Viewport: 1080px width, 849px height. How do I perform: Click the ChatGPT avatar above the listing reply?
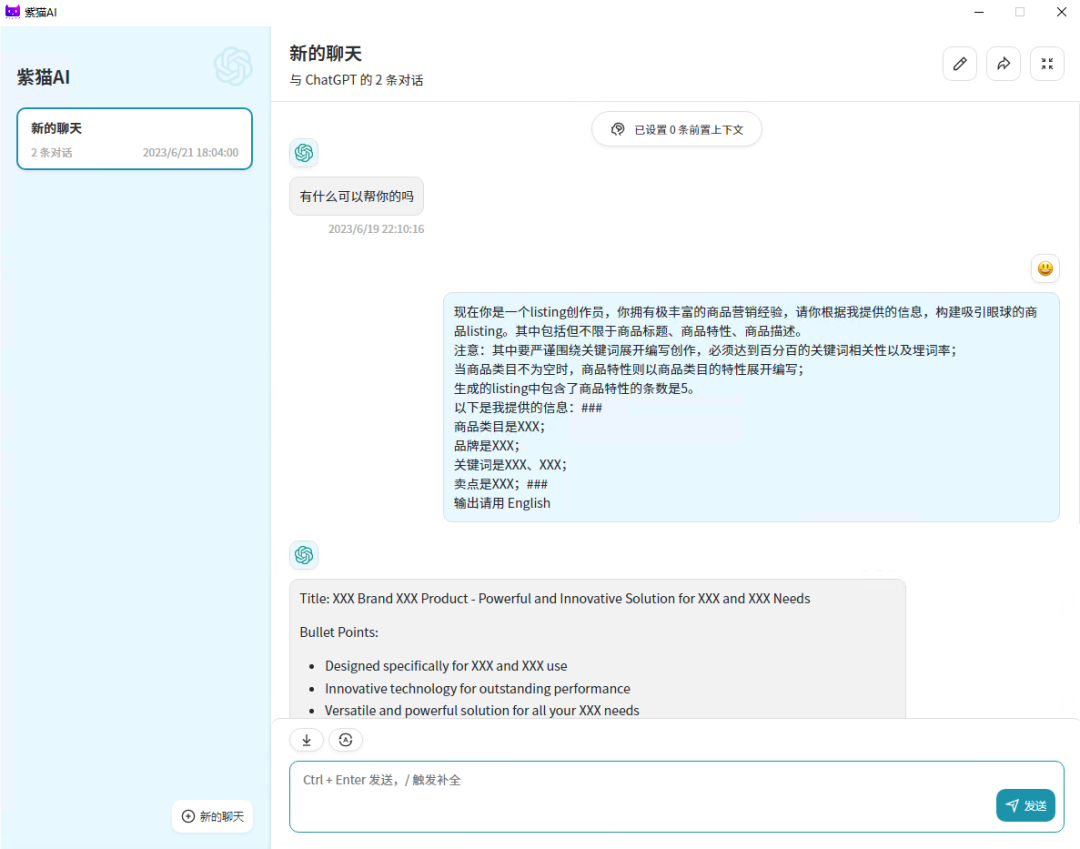(304, 555)
